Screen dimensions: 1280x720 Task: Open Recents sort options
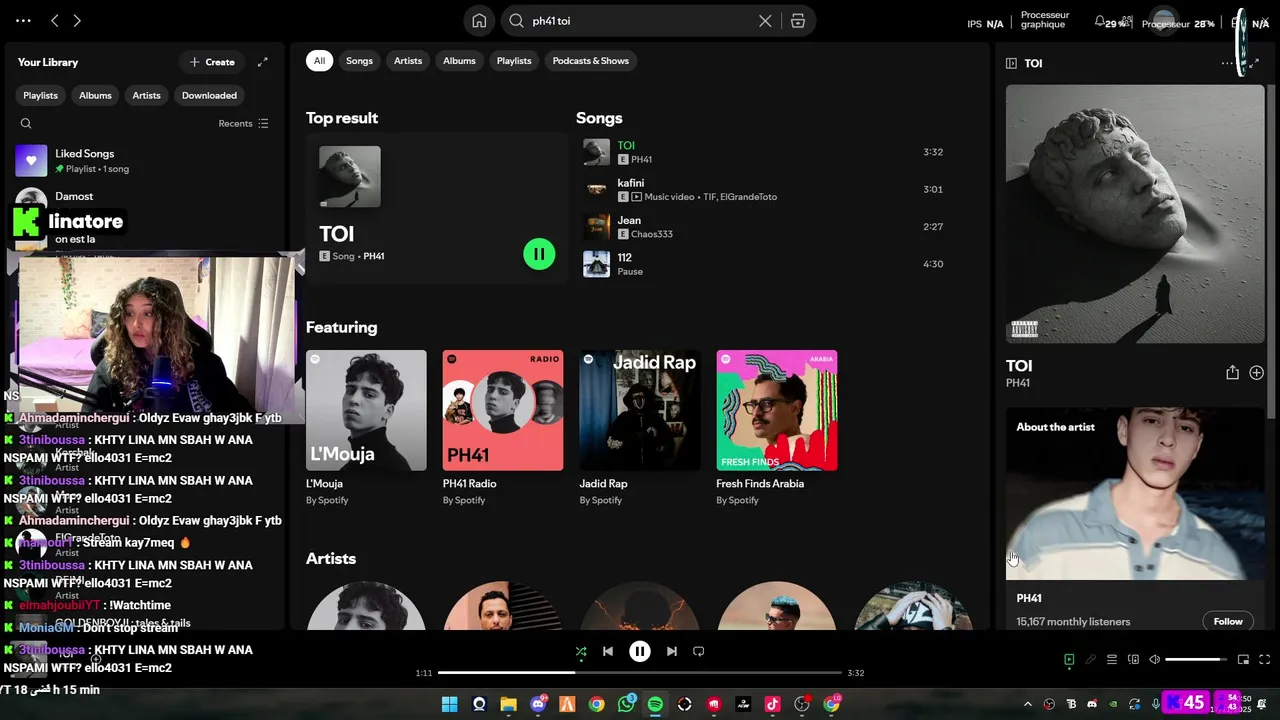click(x=243, y=124)
